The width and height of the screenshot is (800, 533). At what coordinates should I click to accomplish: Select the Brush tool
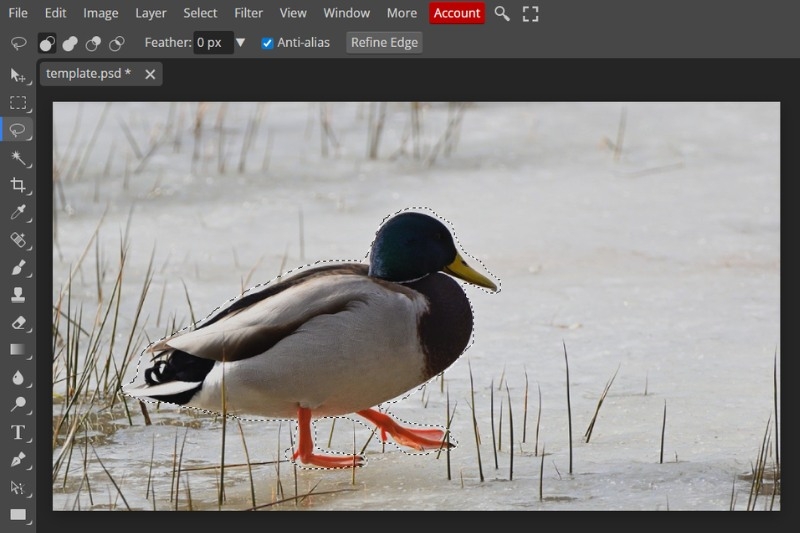(18, 267)
